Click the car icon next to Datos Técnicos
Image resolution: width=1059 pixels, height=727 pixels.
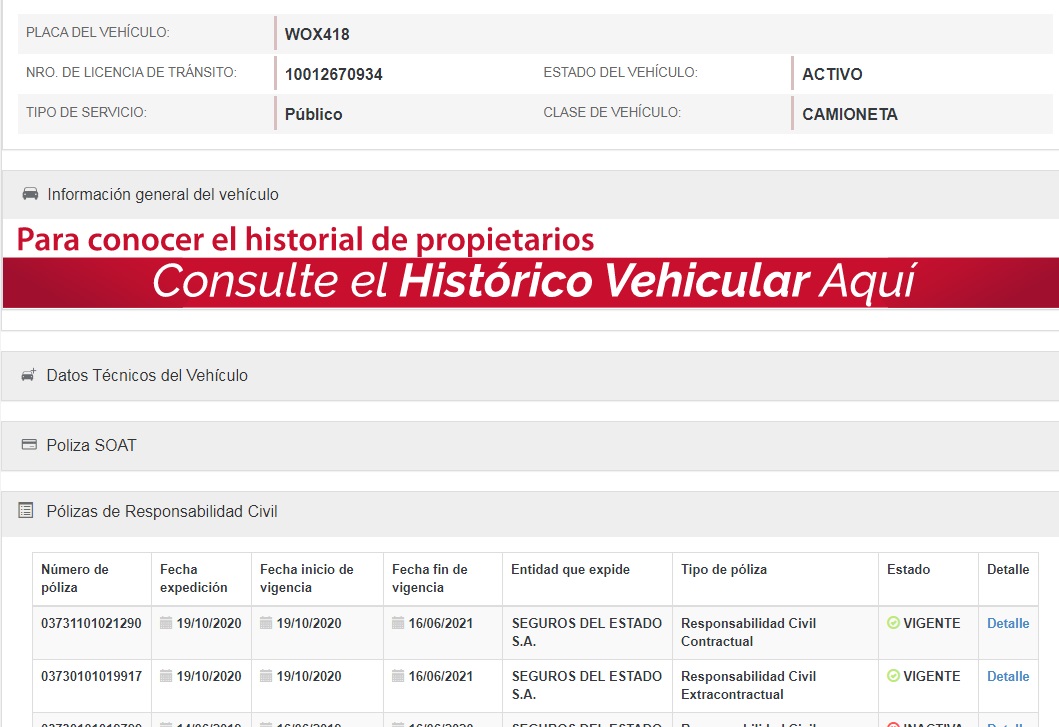[x=29, y=375]
